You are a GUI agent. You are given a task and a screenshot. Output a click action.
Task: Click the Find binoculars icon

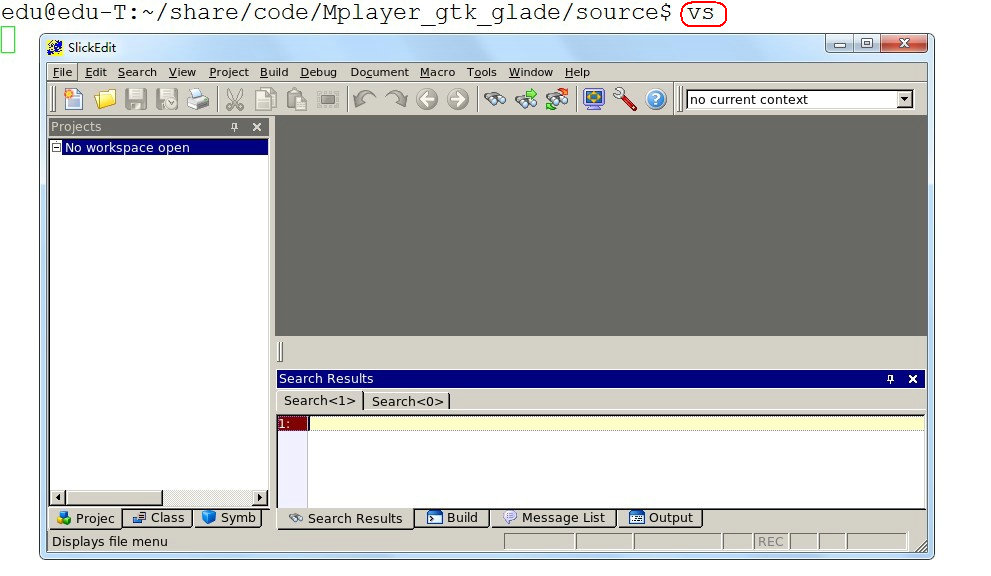pyautogui.click(x=495, y=99)
